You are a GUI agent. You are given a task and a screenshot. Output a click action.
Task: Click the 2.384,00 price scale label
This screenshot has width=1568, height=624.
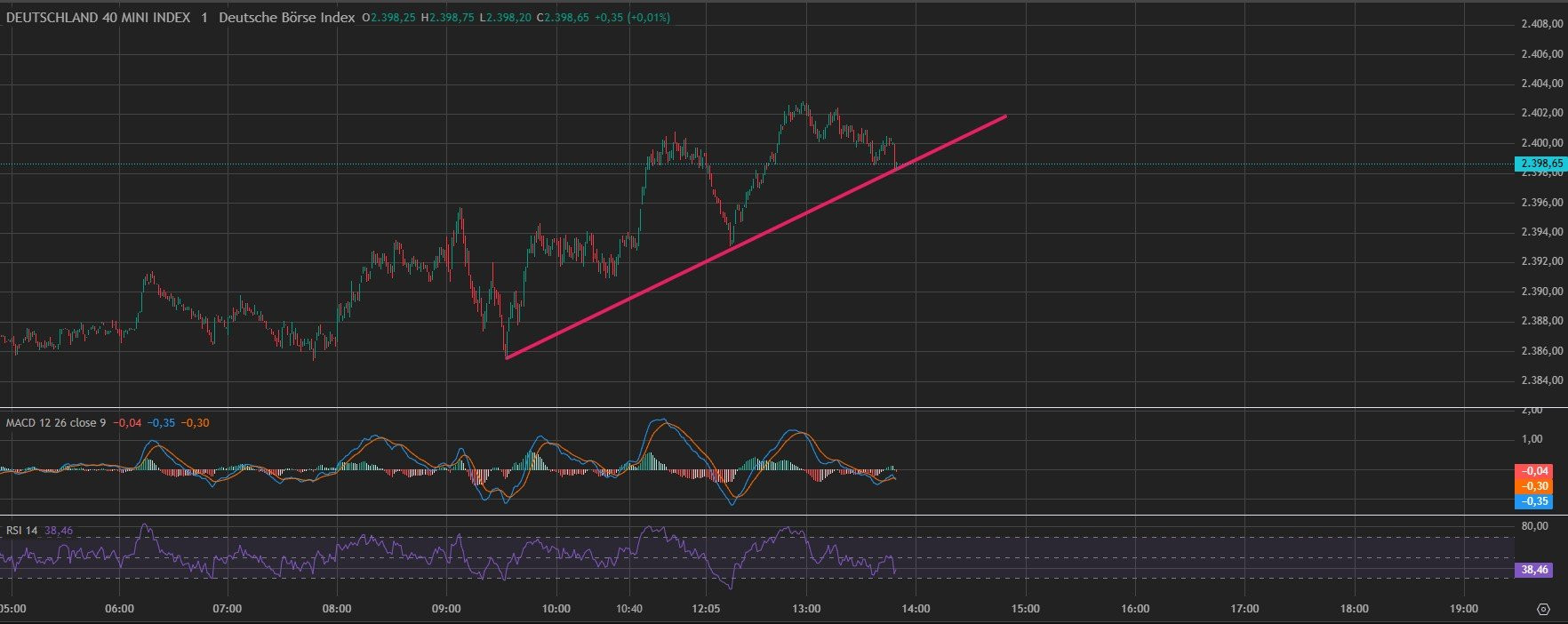pos(1541,380)
